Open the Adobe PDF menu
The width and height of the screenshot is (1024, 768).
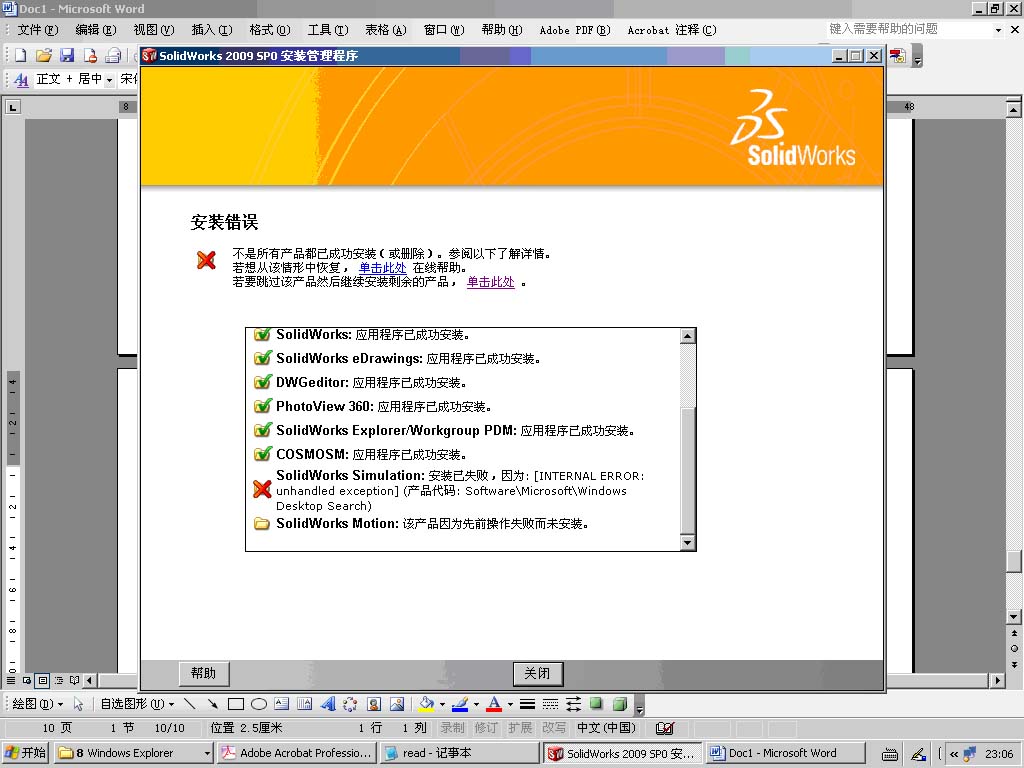click(x=575, y=30)
